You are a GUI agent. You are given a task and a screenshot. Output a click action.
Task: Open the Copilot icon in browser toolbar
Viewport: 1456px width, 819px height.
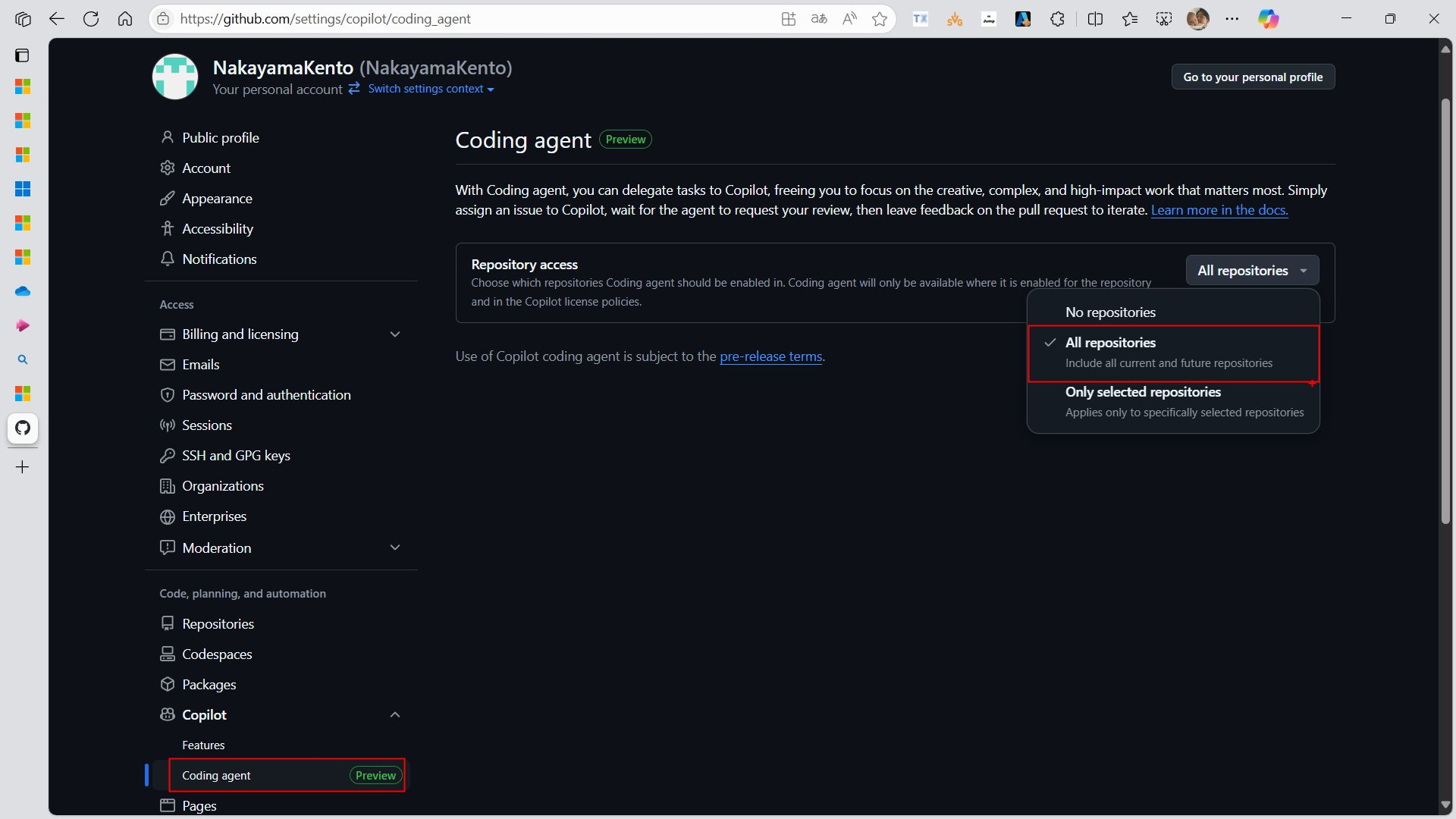click(1268, 19)
